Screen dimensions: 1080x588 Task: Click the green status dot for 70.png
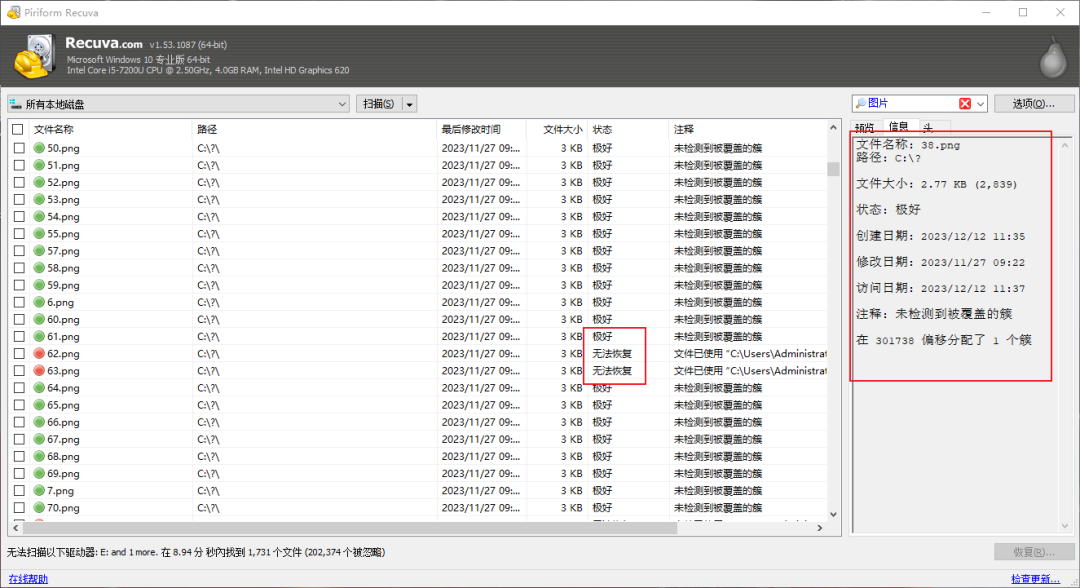coord(39,507)
